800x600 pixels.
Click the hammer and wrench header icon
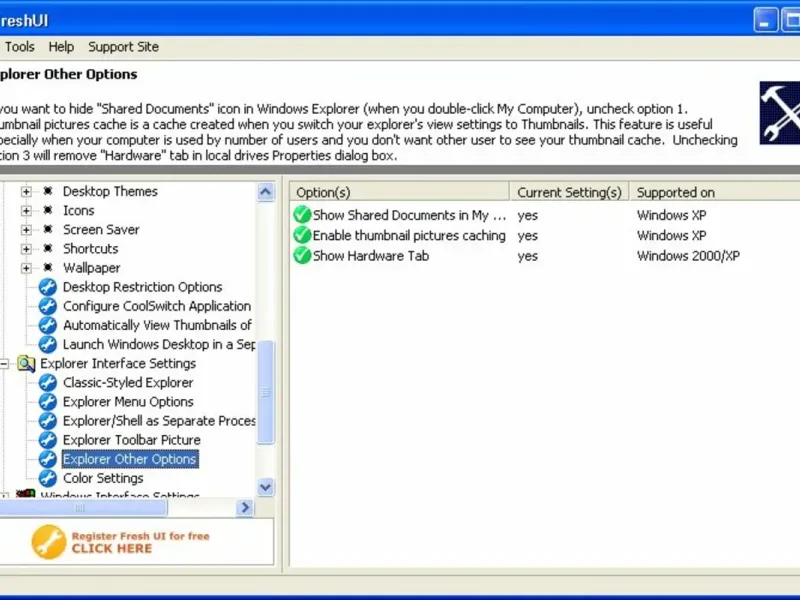point(780,113)
